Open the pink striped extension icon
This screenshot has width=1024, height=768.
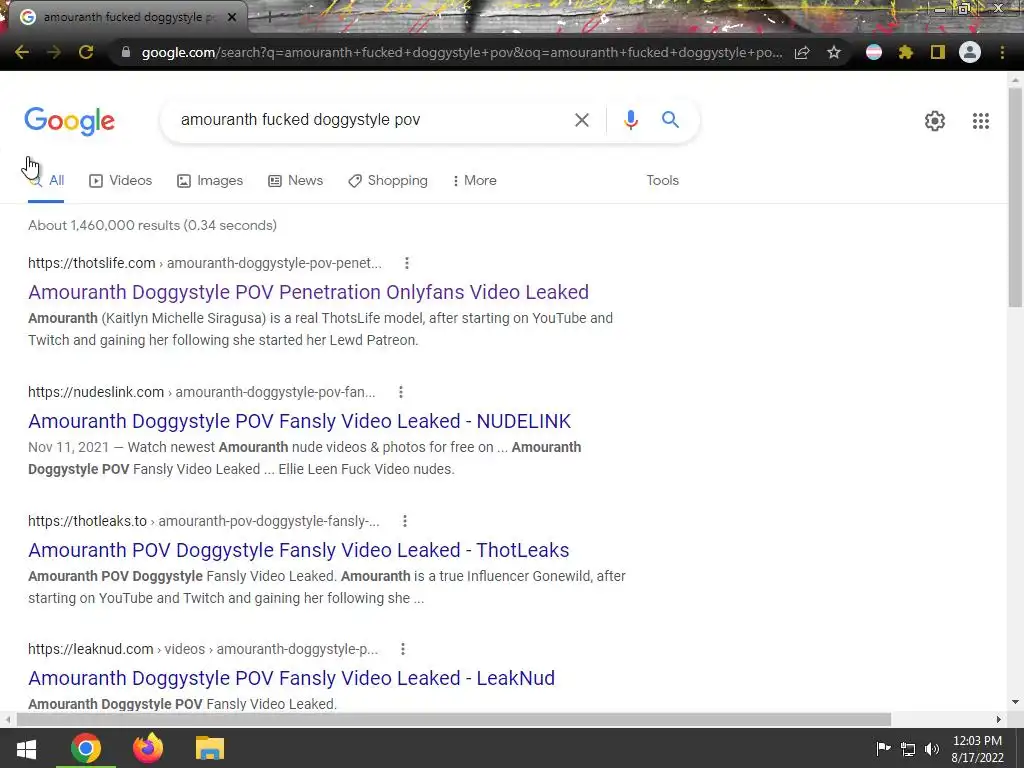pyautogui.click(x=874, y=52)
